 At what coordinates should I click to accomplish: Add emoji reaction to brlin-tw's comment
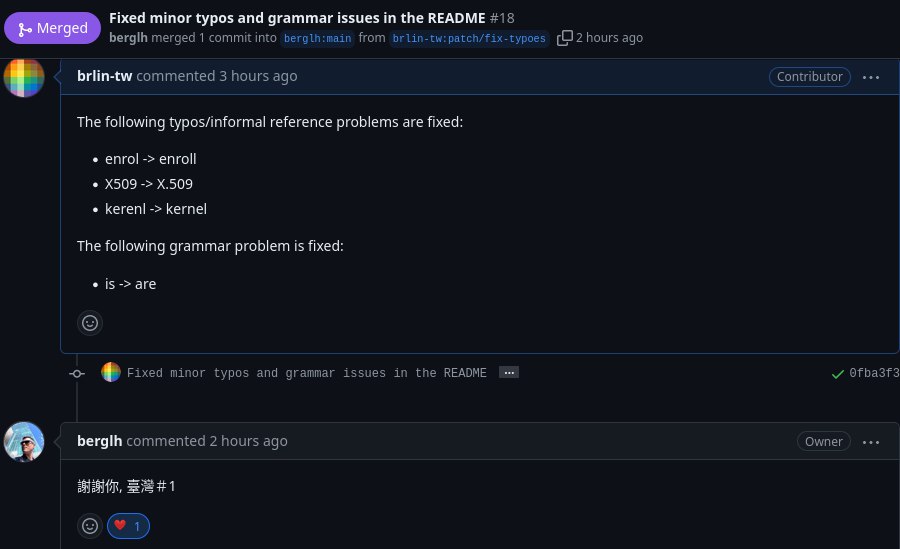[90, 323]
